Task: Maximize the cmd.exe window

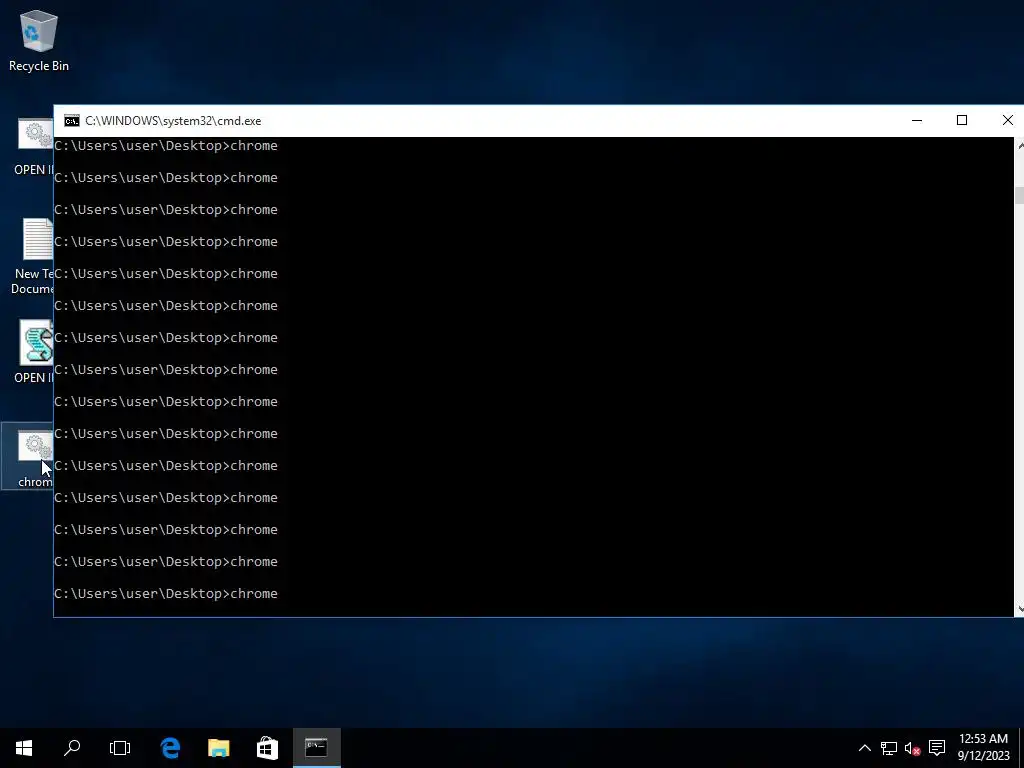Action: [x=962, y=121]
